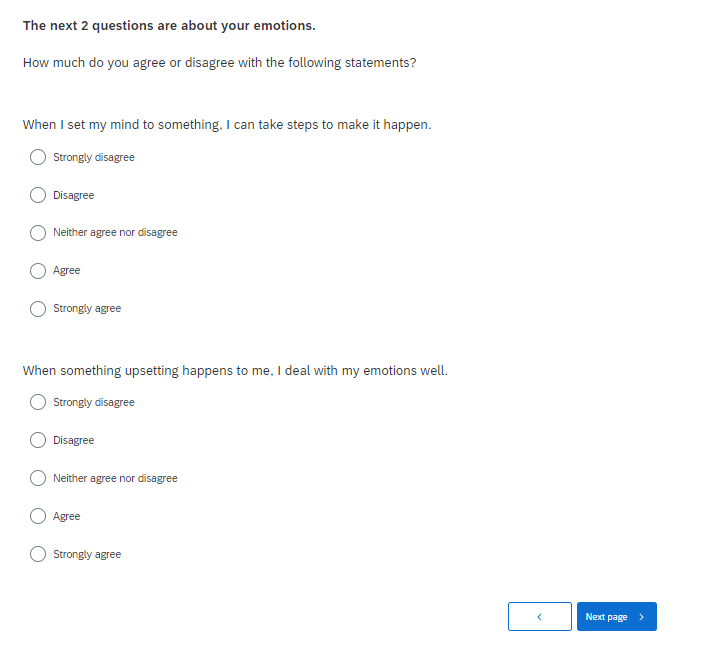Click 'Agree' label text under second question
Screen dimensions: 712x662
tap(67, 516)
